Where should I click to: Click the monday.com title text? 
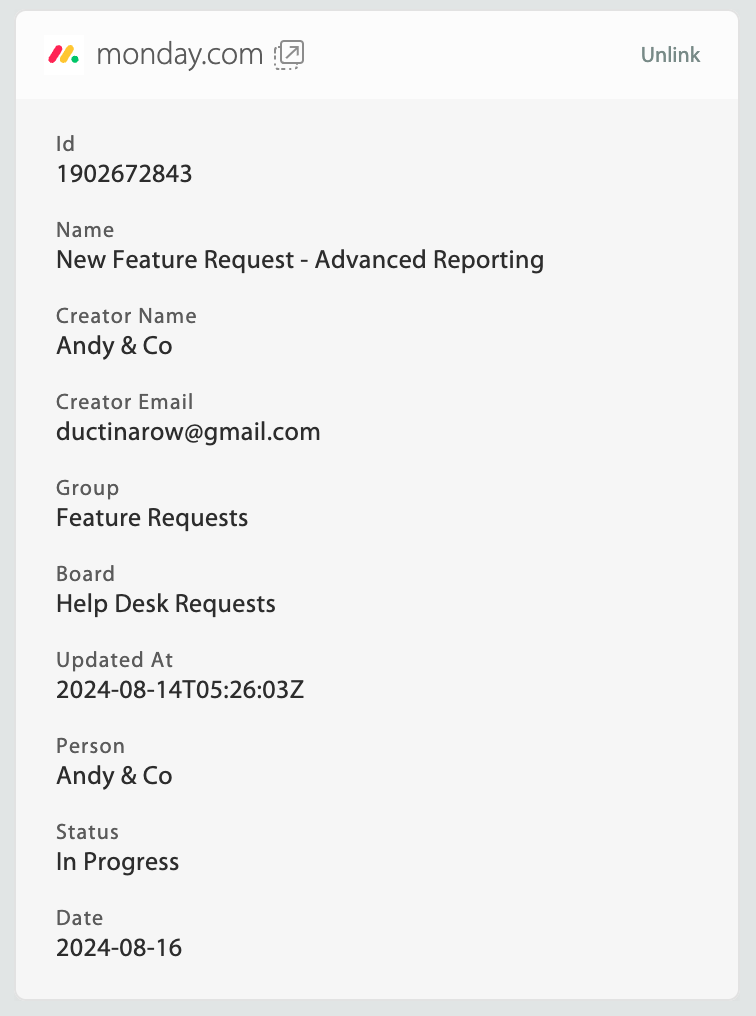179,55
